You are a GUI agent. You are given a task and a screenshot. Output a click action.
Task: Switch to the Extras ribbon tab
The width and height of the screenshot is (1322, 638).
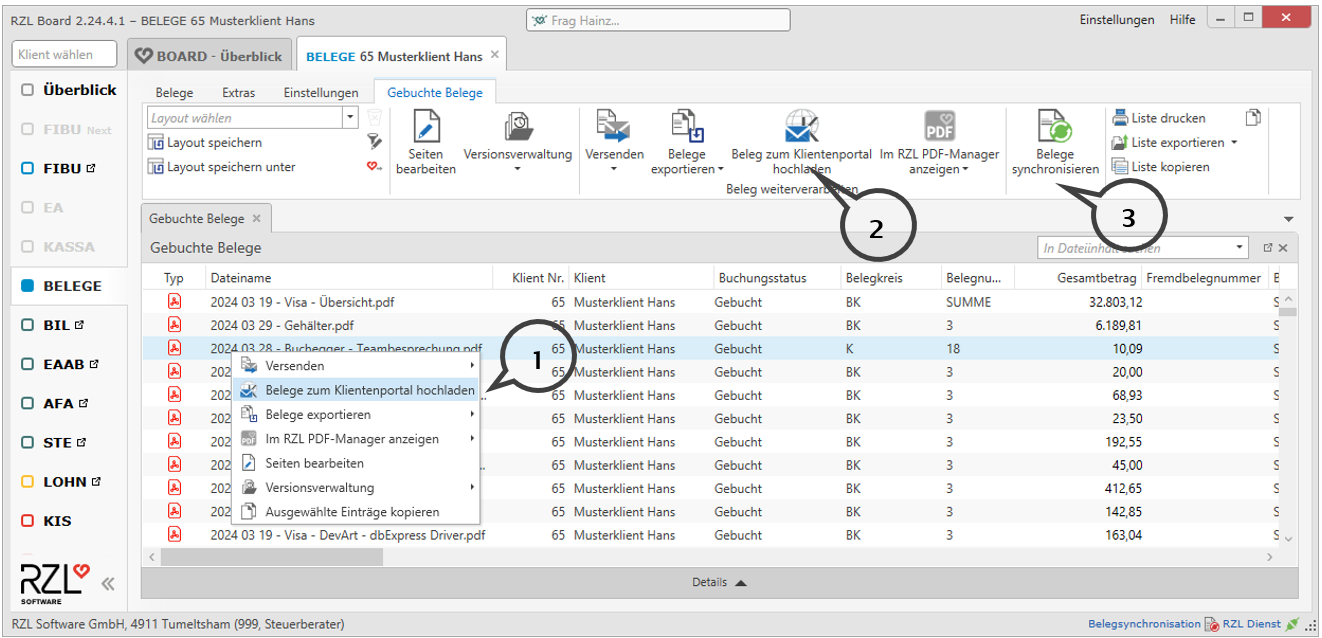pos(238,93)
